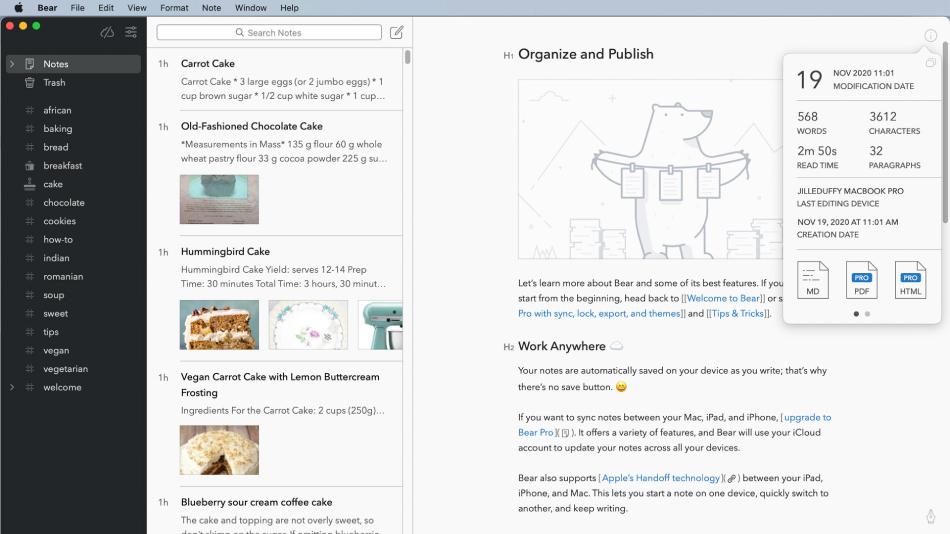Switch to second info panel page dot
Image resolution: width=950 pixels, height=534 pixels.
868,314
